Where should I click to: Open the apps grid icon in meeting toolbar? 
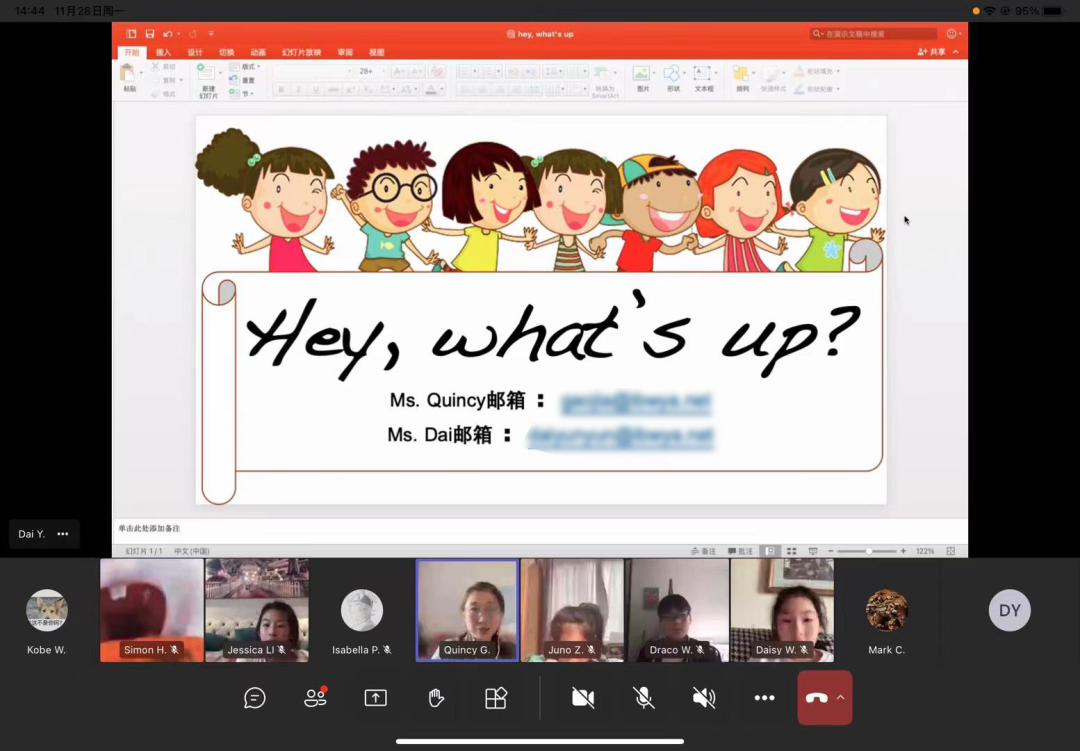pyautogui.click(x=496, y=698)
